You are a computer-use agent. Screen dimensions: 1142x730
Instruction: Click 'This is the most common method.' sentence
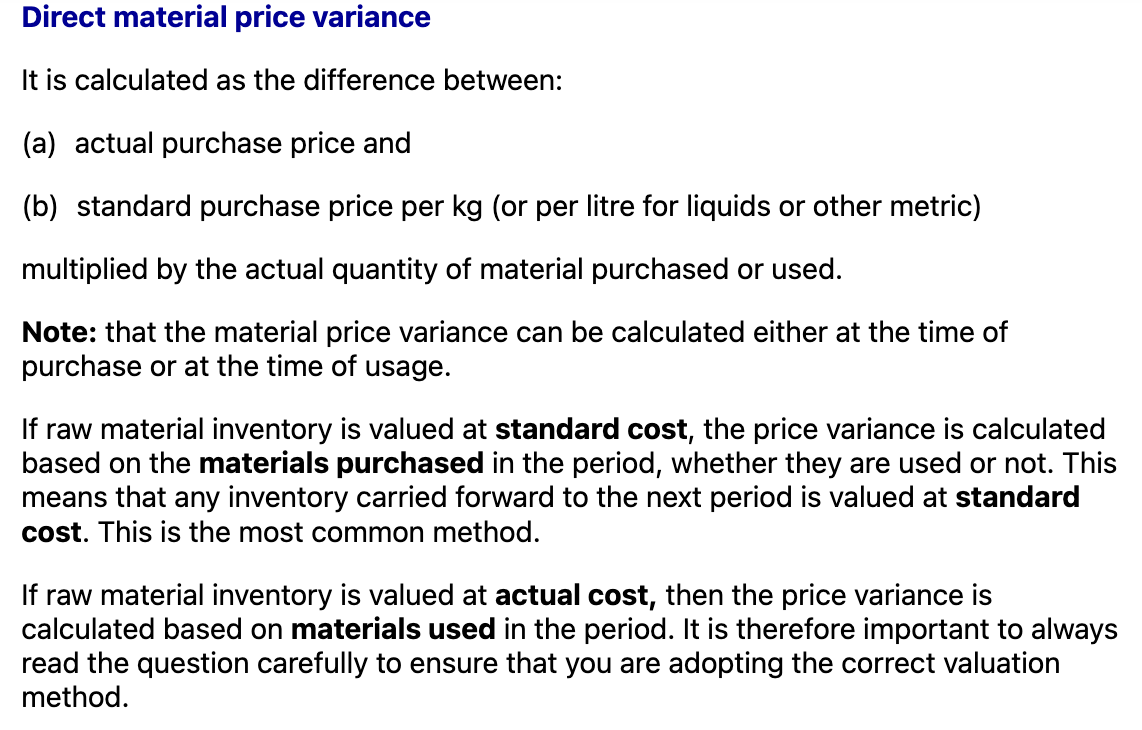[319, 532]
